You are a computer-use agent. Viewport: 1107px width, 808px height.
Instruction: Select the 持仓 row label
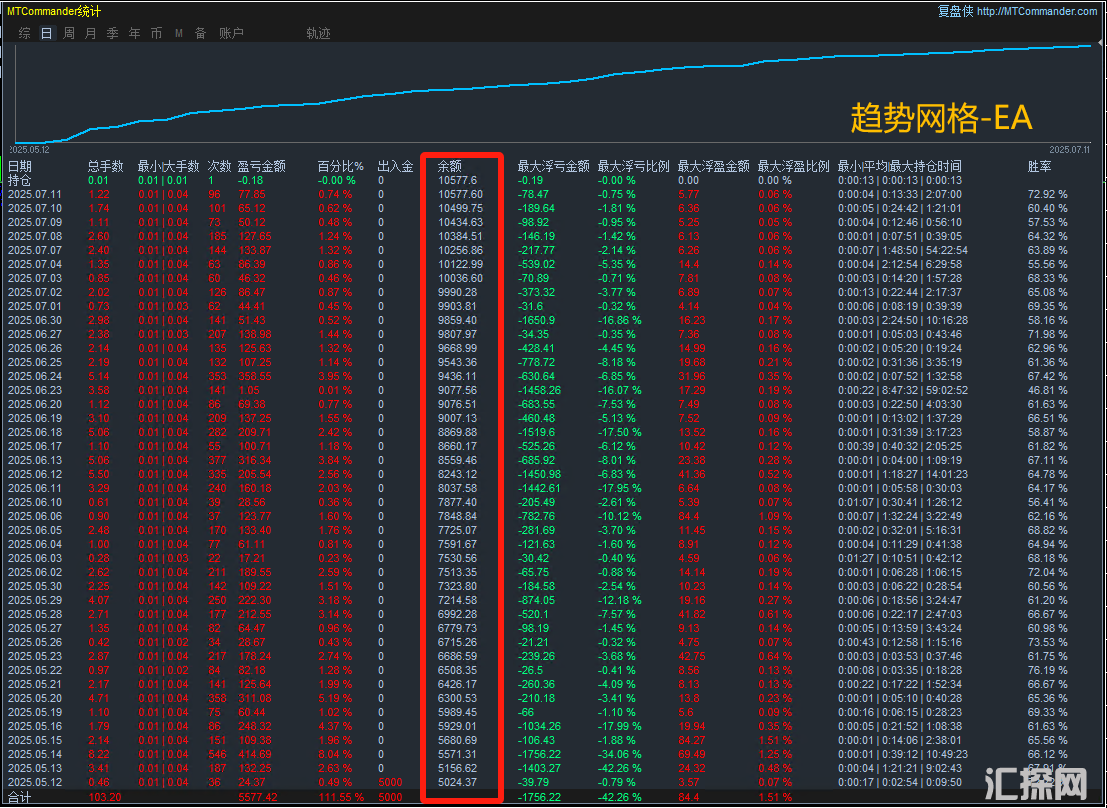click(x=20, y=180)
